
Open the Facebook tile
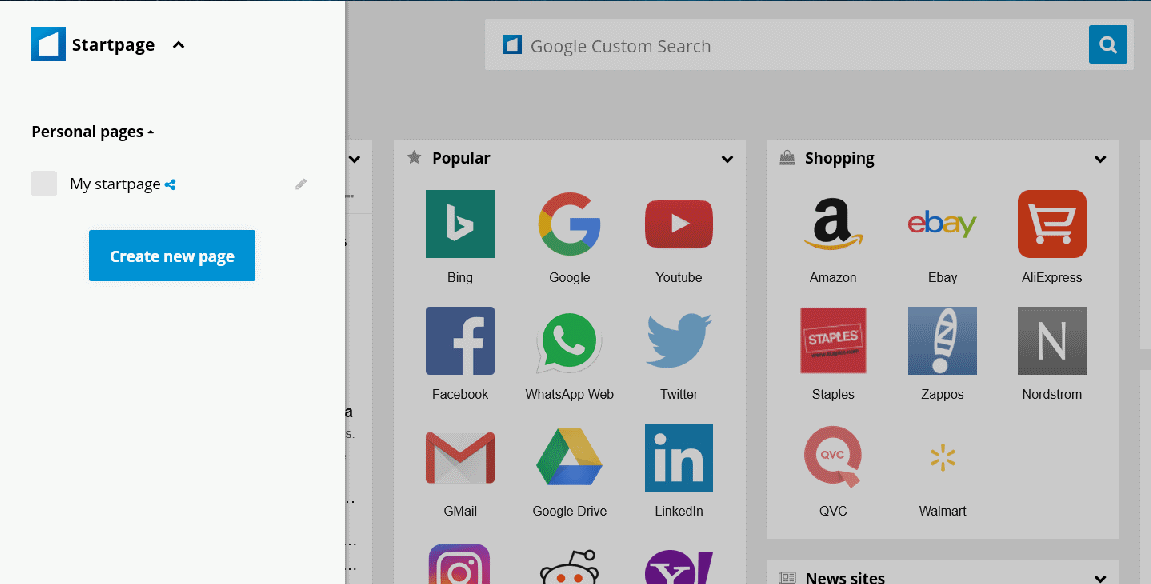tap(460, 341)
